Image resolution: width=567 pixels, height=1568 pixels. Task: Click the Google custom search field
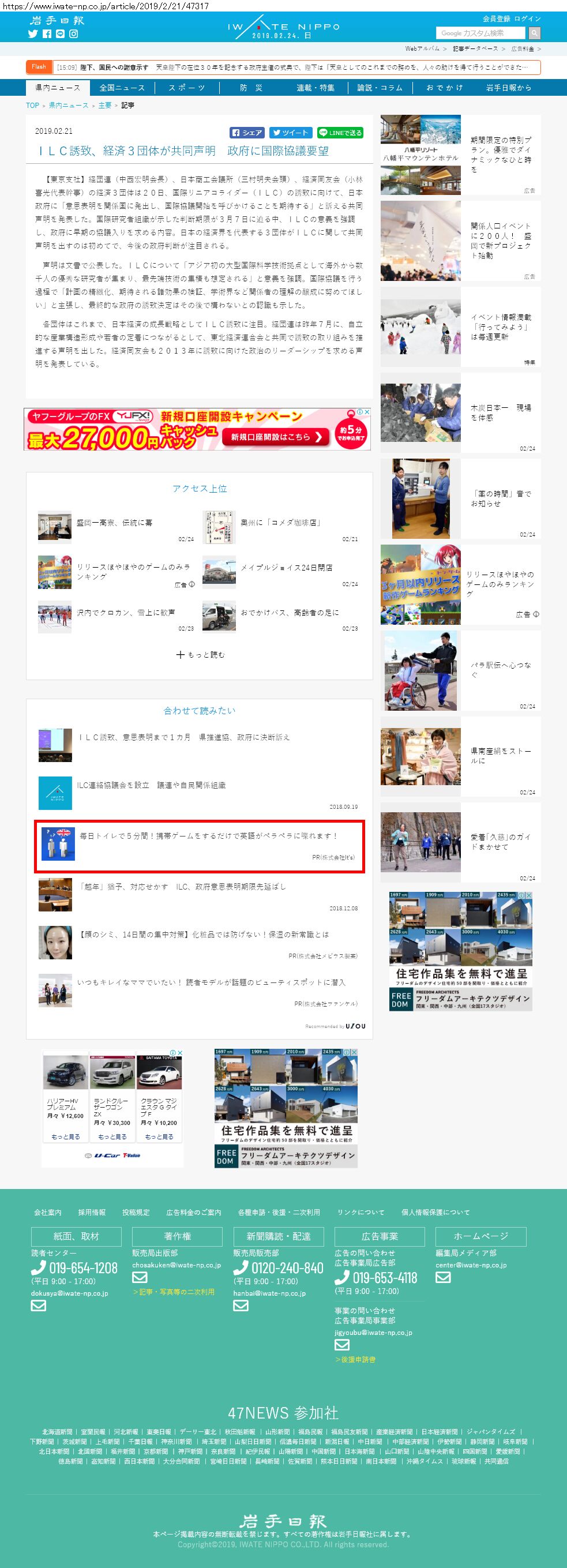pos(481,33)
